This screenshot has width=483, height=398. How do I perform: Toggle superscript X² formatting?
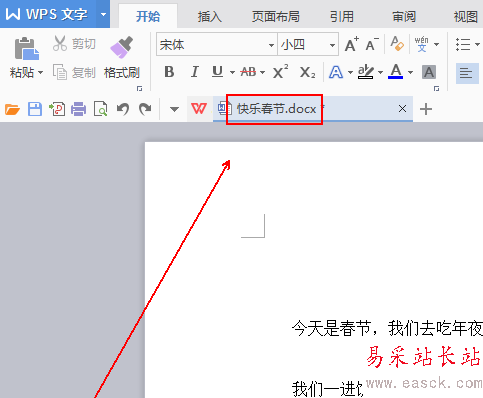click(x=280, y=71)
